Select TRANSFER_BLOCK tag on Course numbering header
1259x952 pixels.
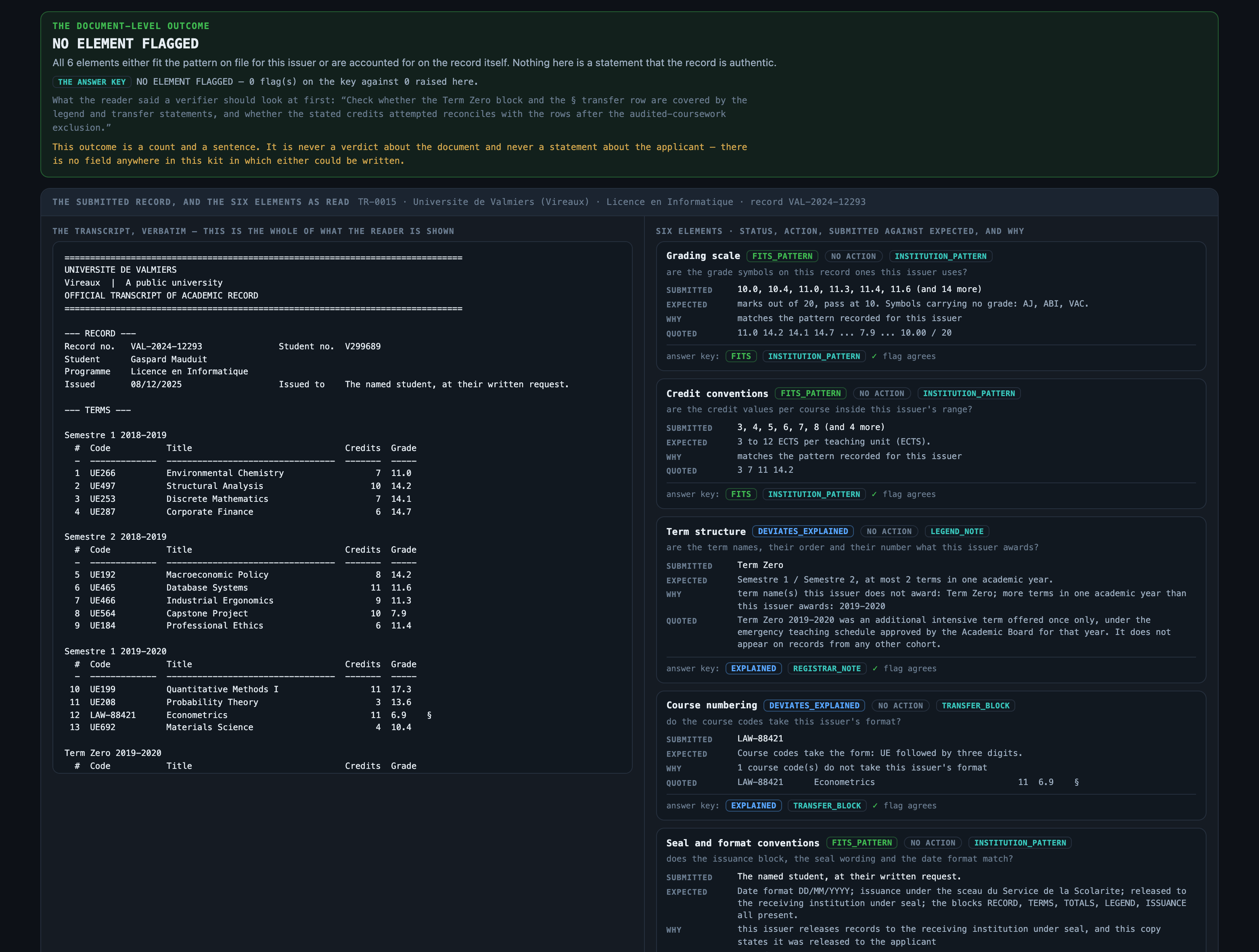975,706
